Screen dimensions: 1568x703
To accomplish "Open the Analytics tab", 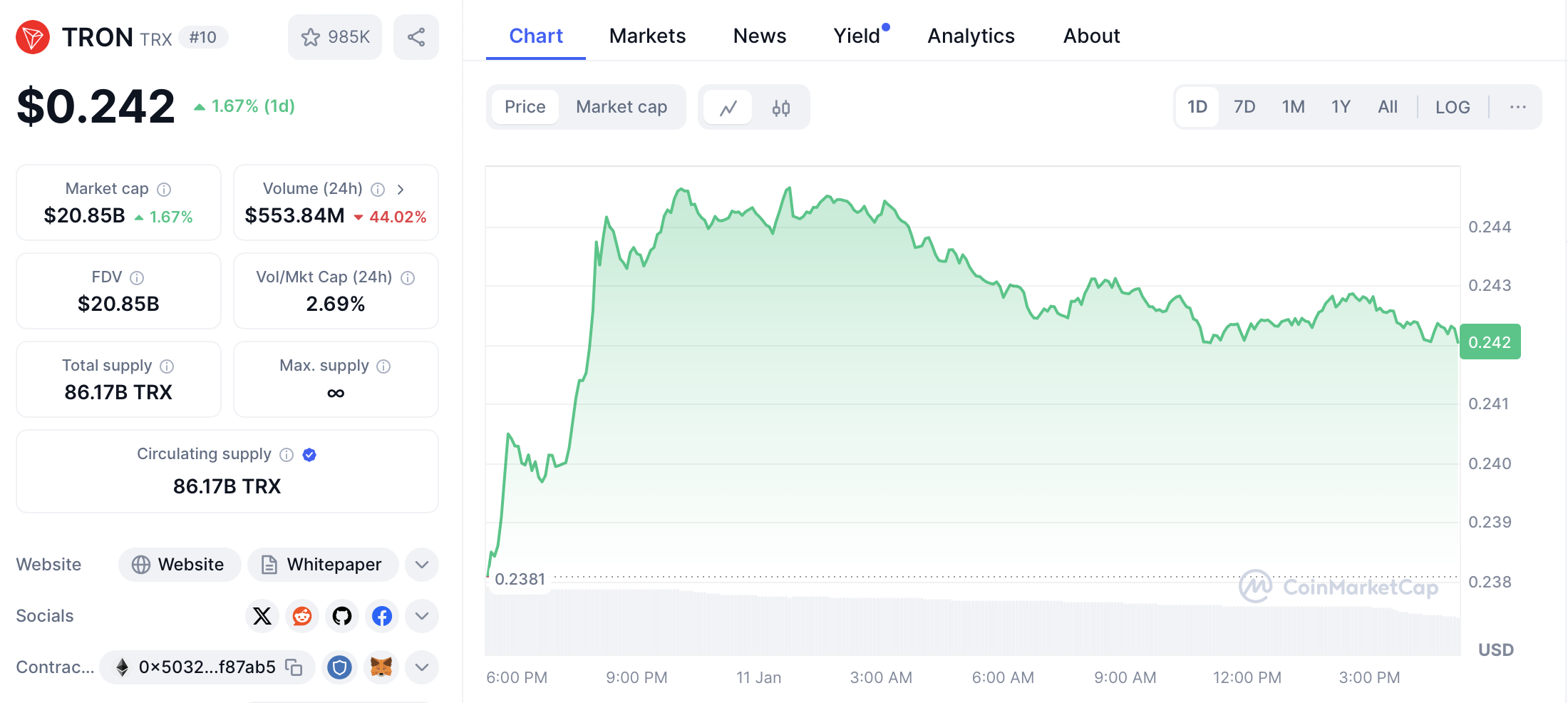I will (x=971, y=36).
